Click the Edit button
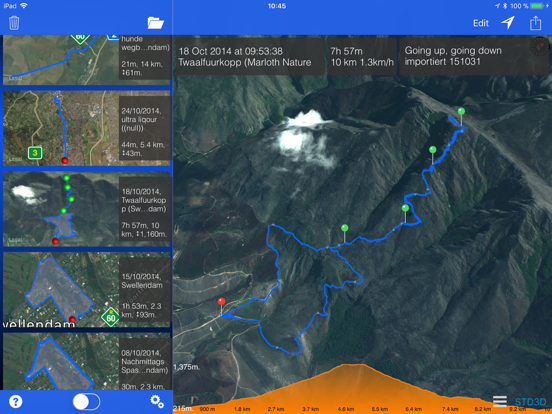552x414 pixels. point(481,23)
